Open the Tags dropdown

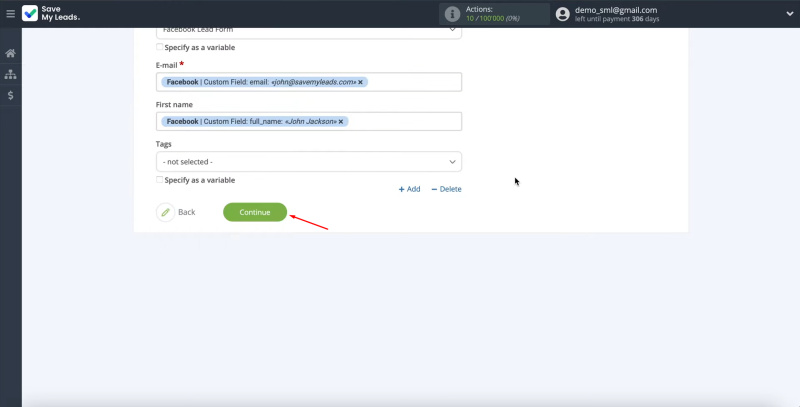pos(309,162)
